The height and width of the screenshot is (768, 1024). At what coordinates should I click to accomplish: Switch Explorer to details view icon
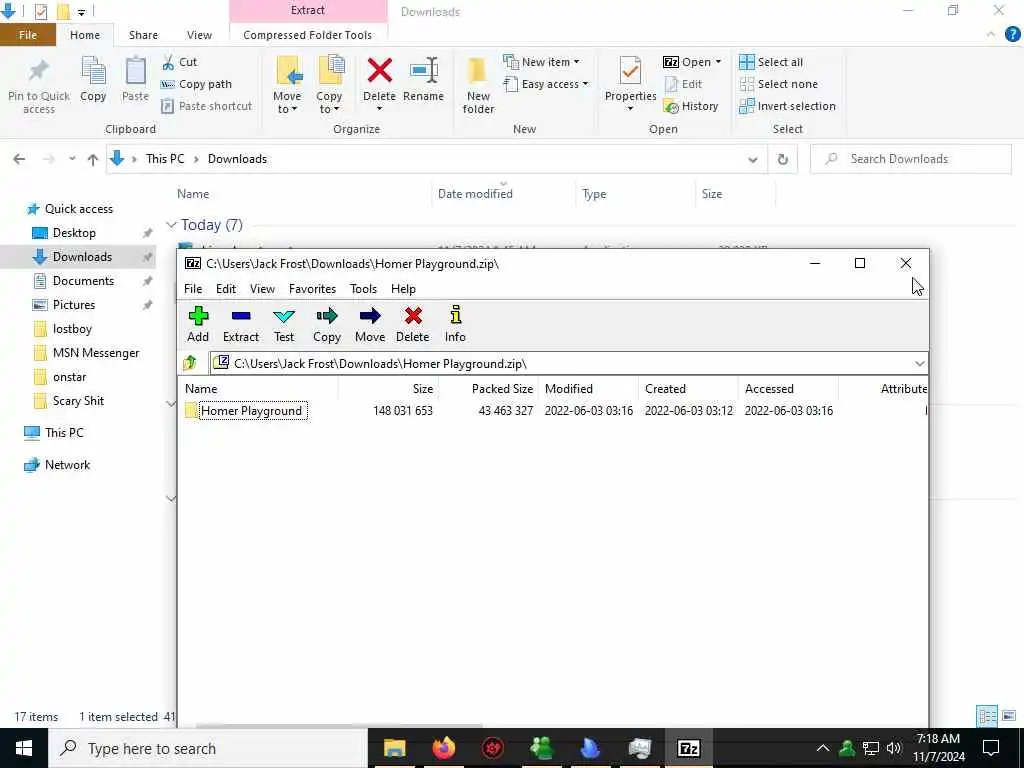tap(987, 716)
